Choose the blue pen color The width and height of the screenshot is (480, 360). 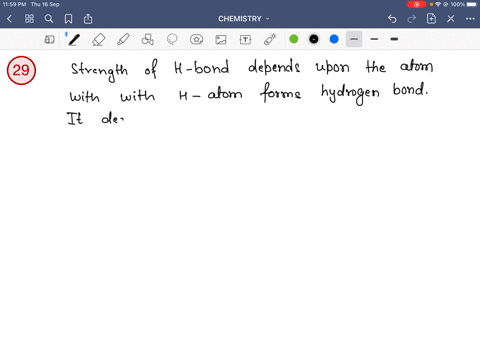[x=334, y=39]
